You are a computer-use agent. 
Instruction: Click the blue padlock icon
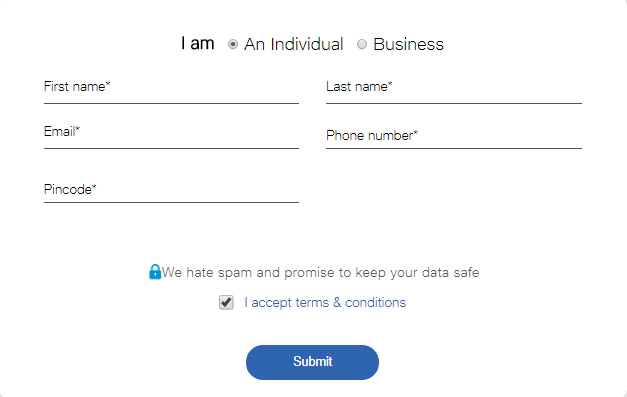[155, 272]
